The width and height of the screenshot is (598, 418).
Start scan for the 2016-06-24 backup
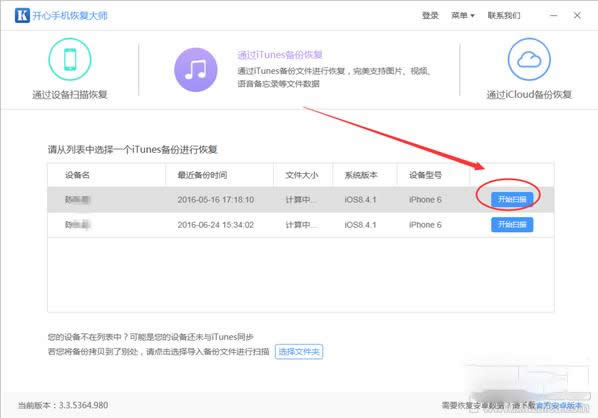click(x=512, y=224)
